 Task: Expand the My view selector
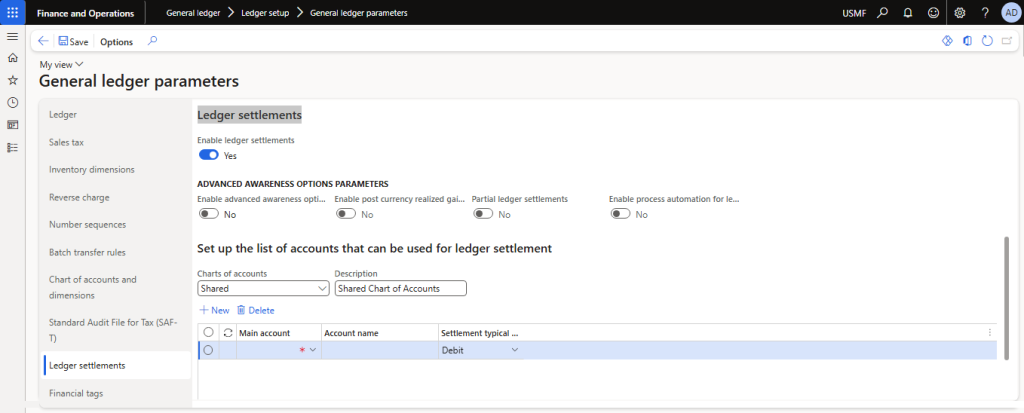61,64
